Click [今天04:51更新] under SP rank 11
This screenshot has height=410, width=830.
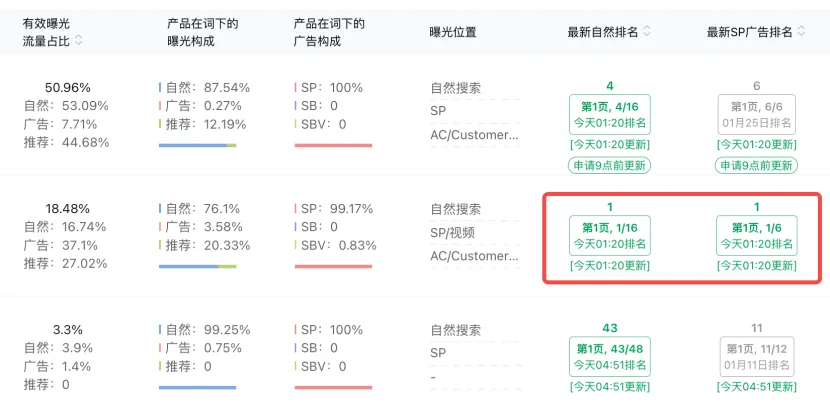[756, 387]
